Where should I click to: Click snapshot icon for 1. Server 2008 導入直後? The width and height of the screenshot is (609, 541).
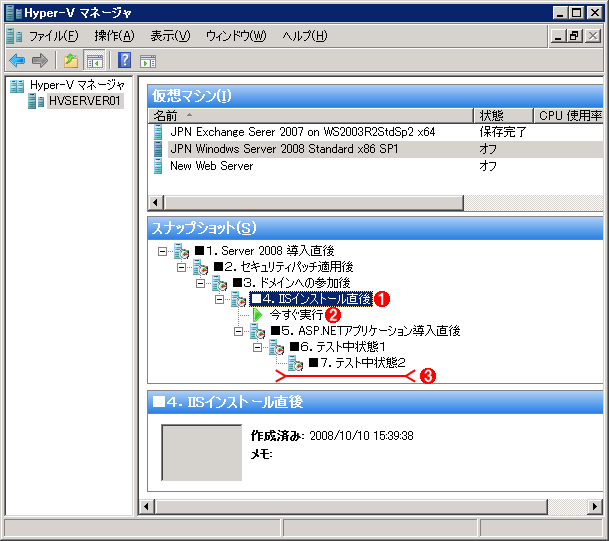(181, 251)
